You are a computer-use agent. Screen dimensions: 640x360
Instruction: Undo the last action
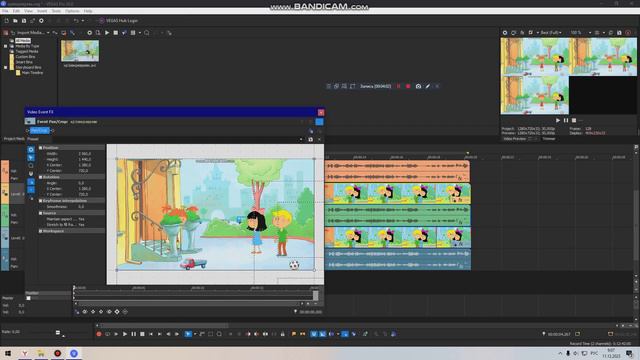76,20
